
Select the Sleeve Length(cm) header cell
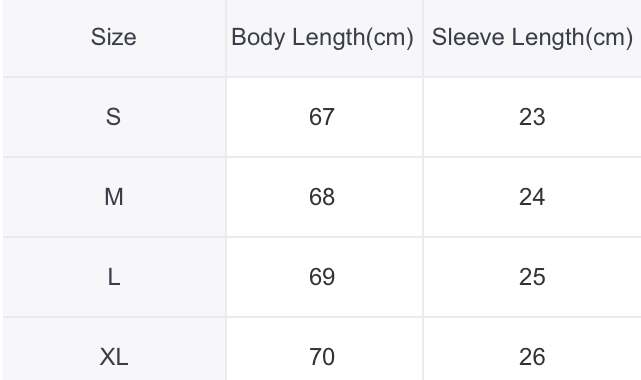(x=532, y=37)
